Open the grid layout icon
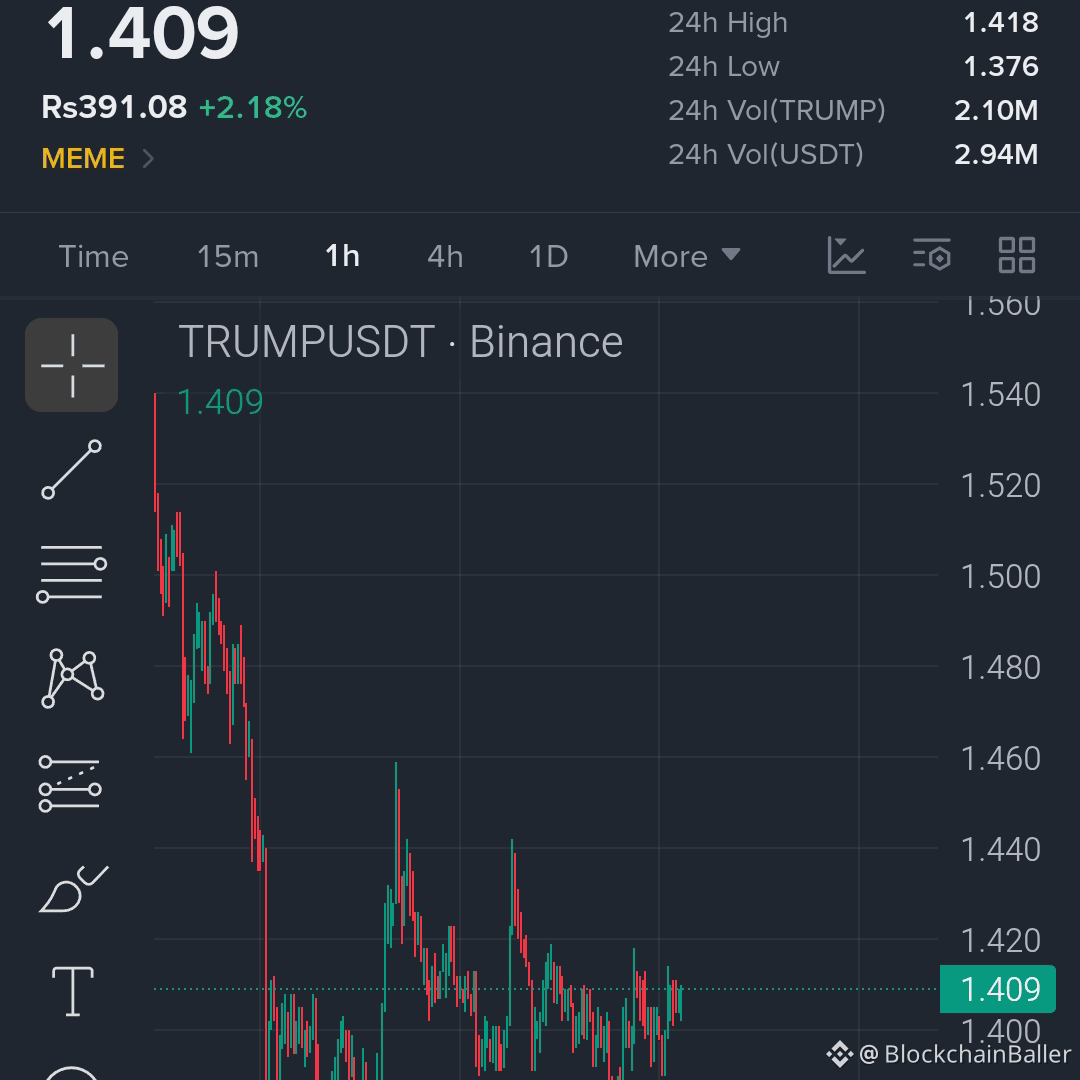The height and width of the screenshot is (1080, 1080). click(x=1017, y=256)
